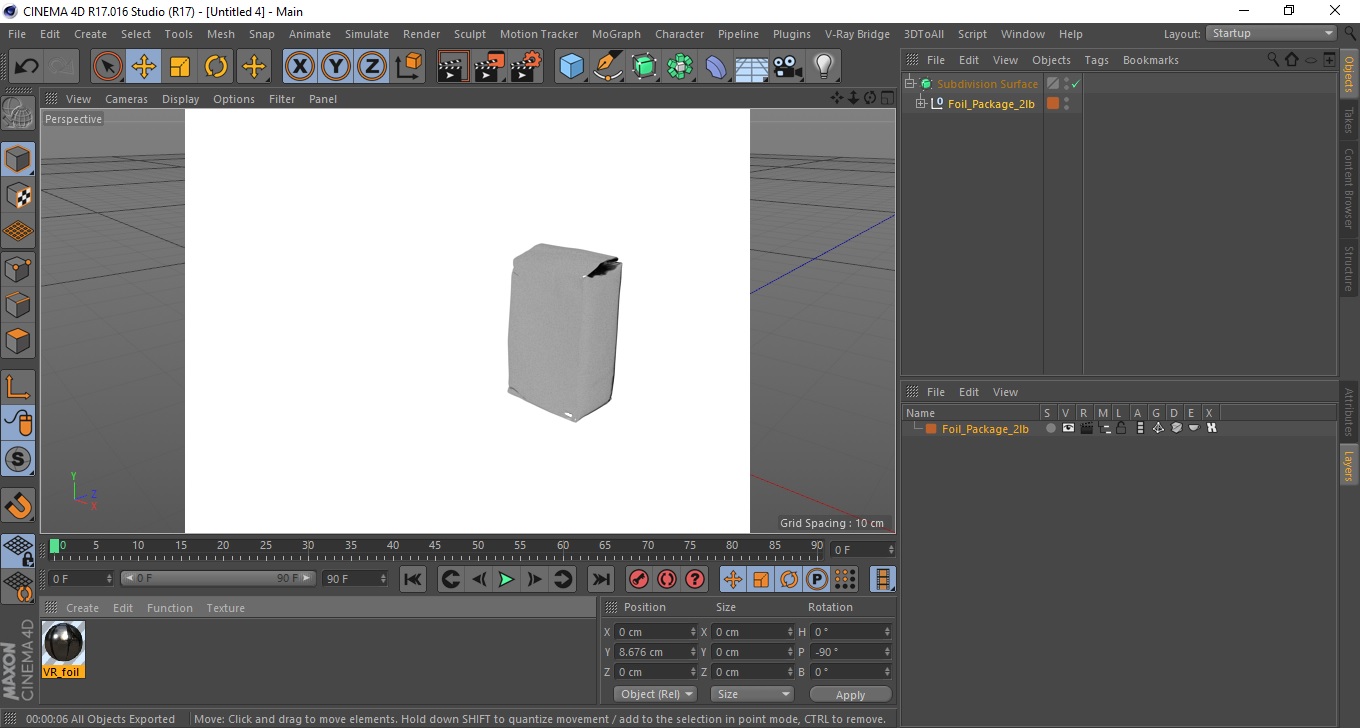Toggle Foil_Package_2lb layer lock icon
1360x728 pixels.
coord(1121,428)
